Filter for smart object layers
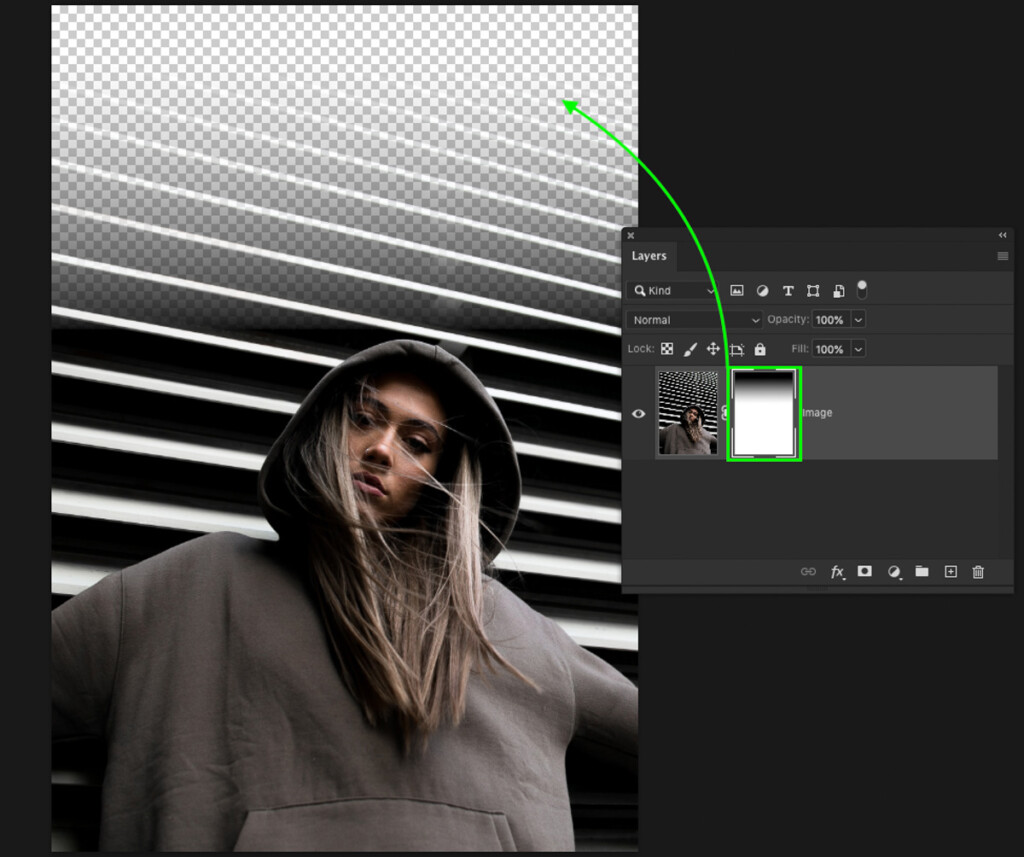The height and width of the screenshot is (857, 1024). click(838, 291)
